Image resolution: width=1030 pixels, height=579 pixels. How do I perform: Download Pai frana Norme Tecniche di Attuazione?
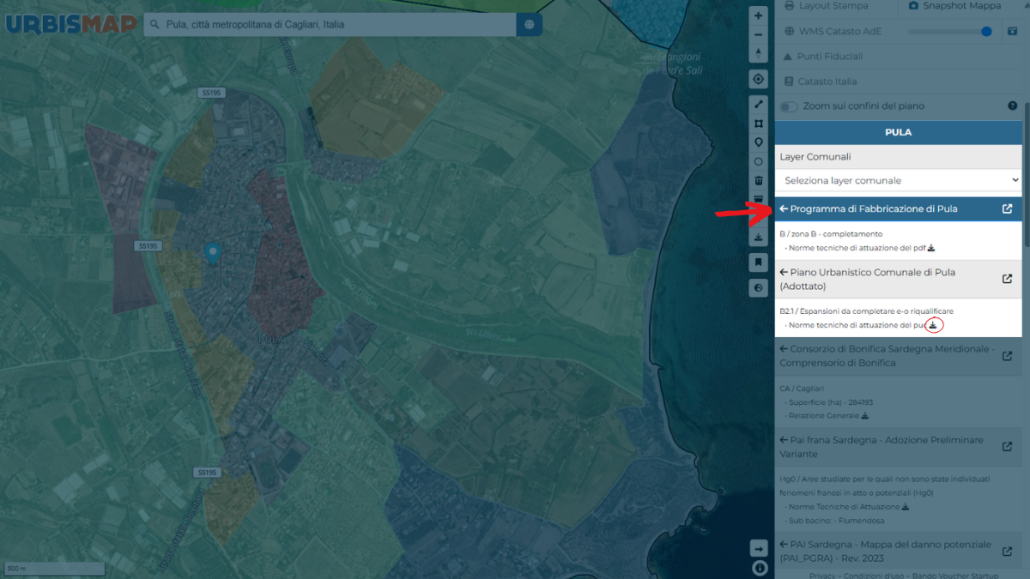click(x=905, y=507)
